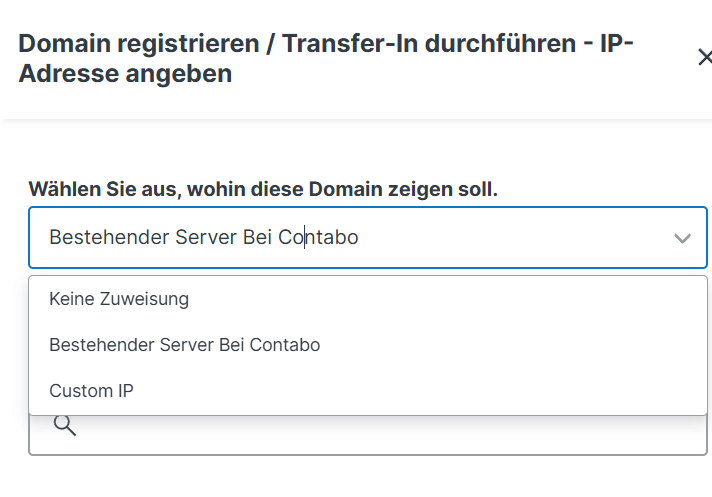The image size is (712, 497).
Task: Click empty space right of 'Keine Zuweisung'
Action: pyautogui.click(x=450, y=298)
